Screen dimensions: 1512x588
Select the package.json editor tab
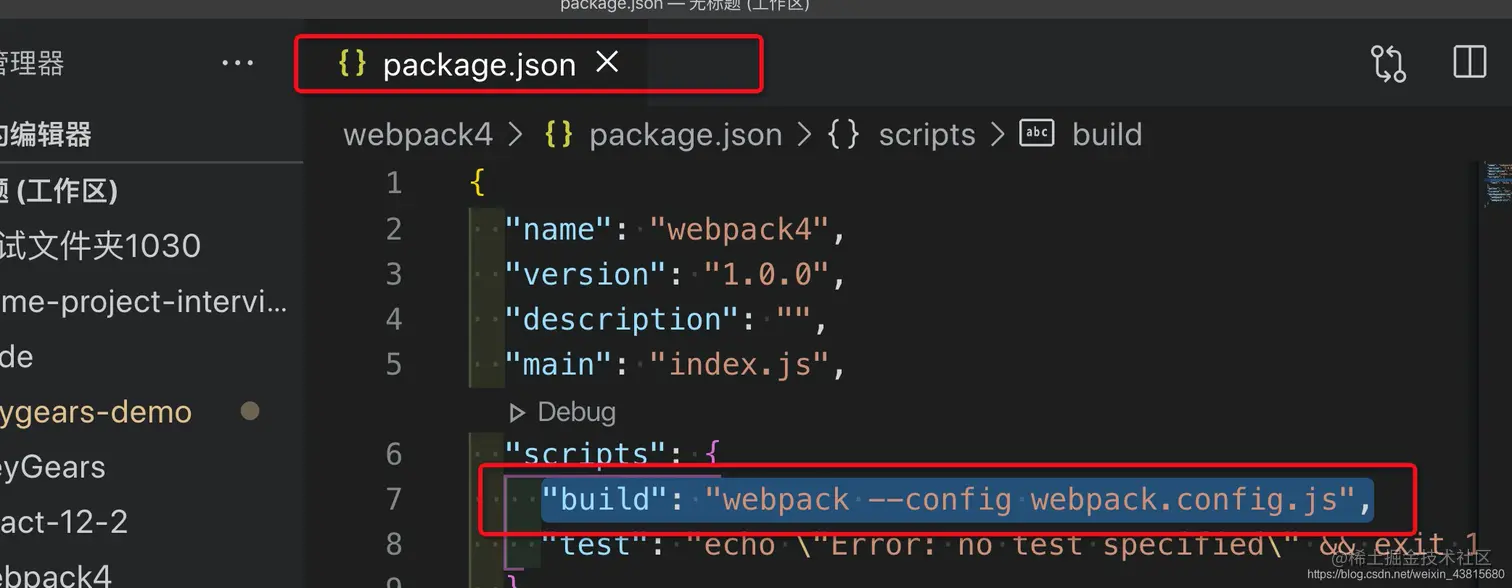click(478, 64)
